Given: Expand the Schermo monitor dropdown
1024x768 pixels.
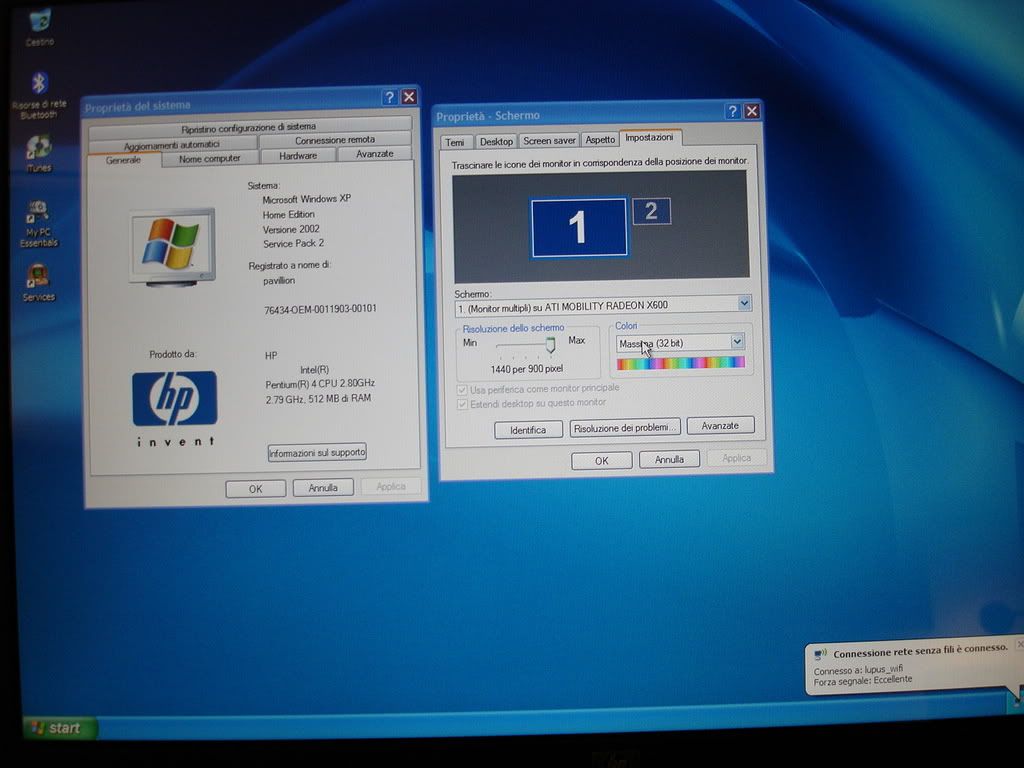Looking at the screenshot, I should [743, 303].
